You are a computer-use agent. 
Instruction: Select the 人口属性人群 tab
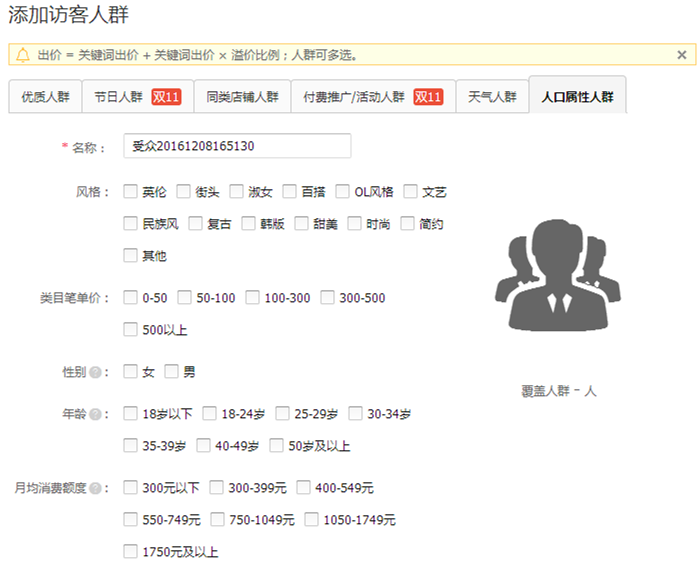click(577, 97)
